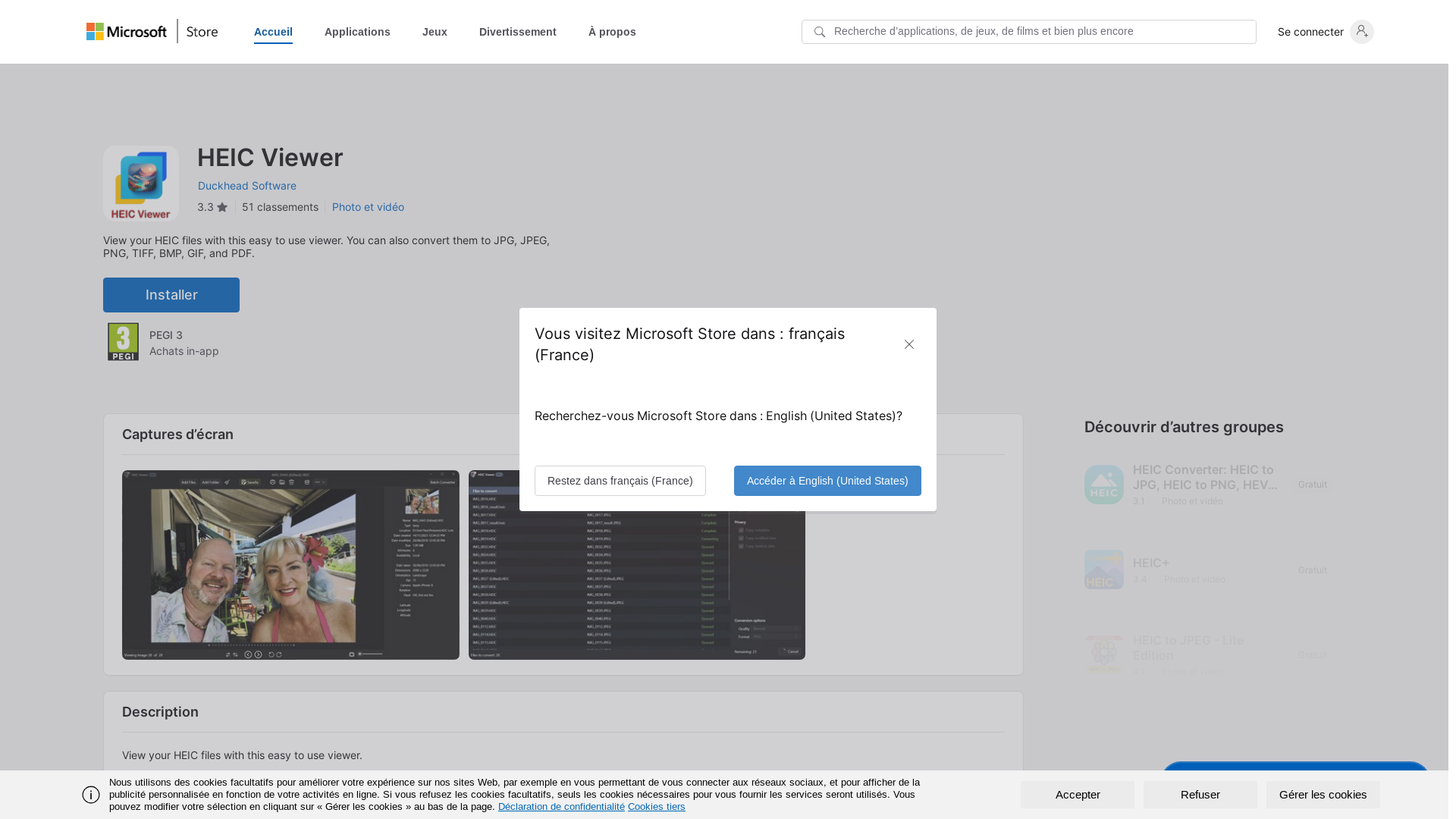The image size is (1456, 819).
Task: Click the Captures d'écran heading
Action: pyautogui.click(x=177, y=435)
